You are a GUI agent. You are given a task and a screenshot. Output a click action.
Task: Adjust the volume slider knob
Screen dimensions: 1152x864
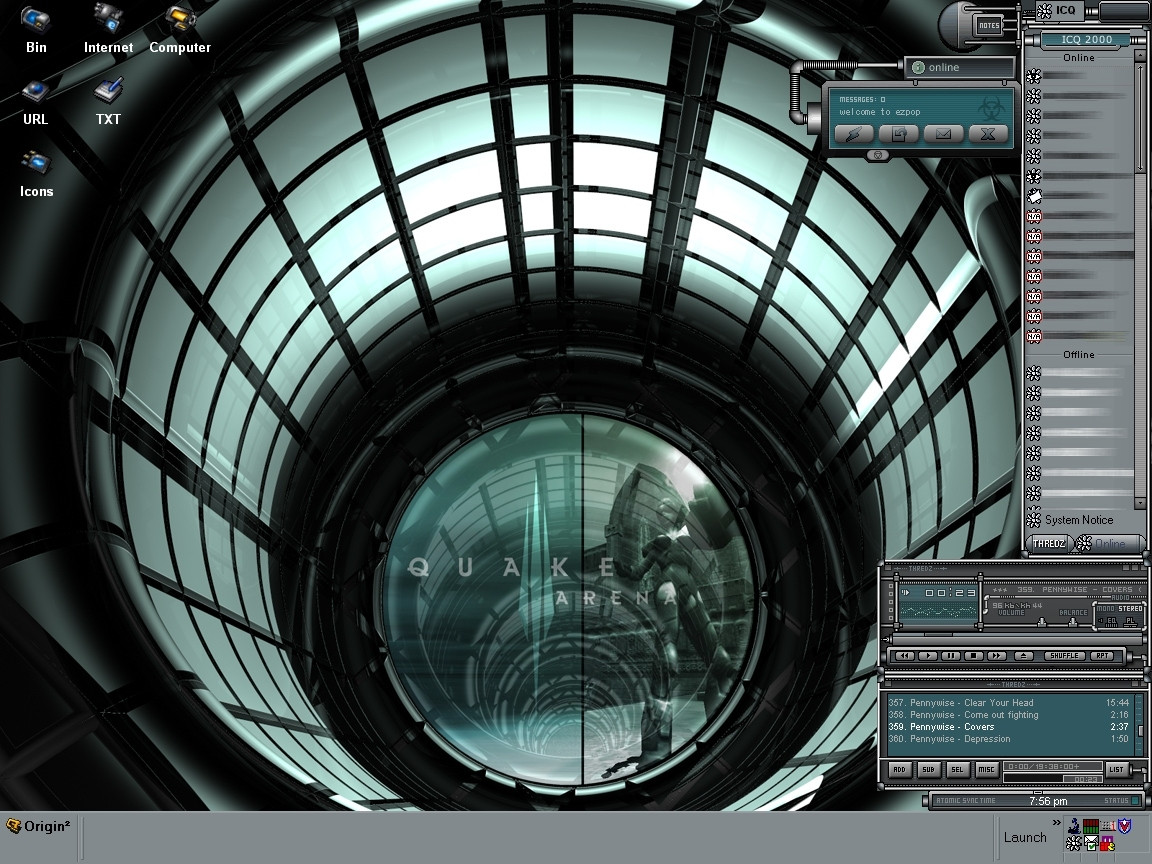pyautogui.click(x=1042, y=622)
